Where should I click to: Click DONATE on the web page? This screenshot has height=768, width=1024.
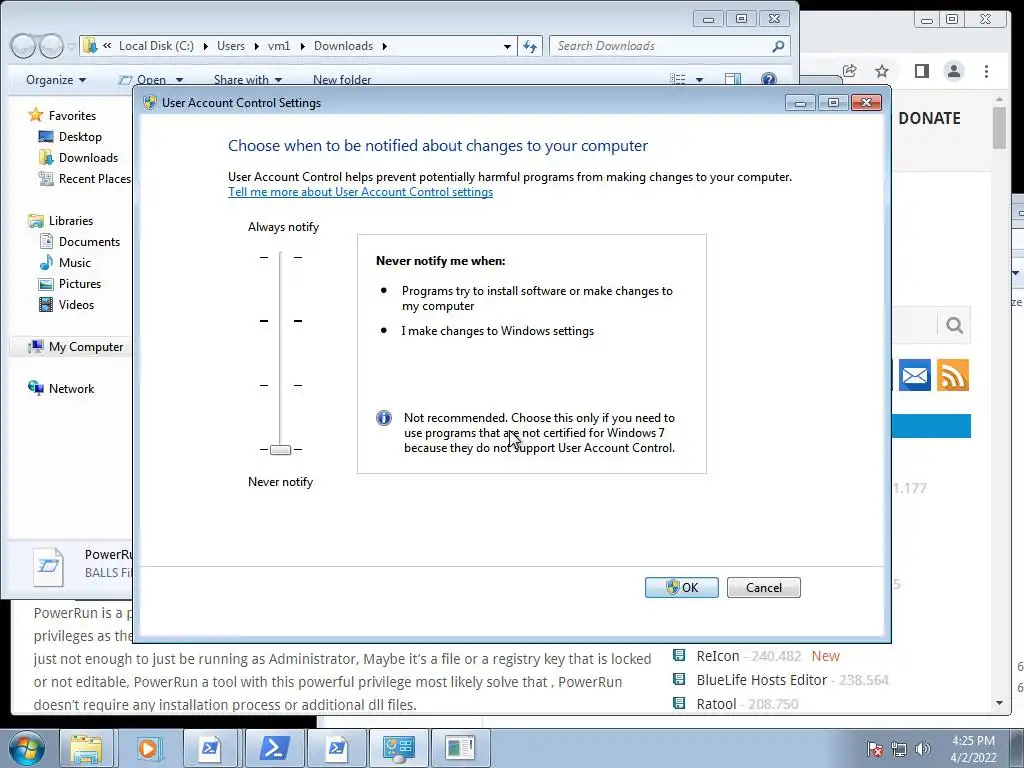(929, 118)
